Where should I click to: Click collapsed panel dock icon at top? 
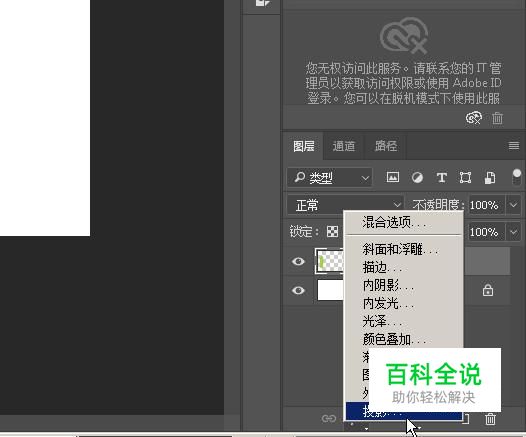click(x=262, y=3)
